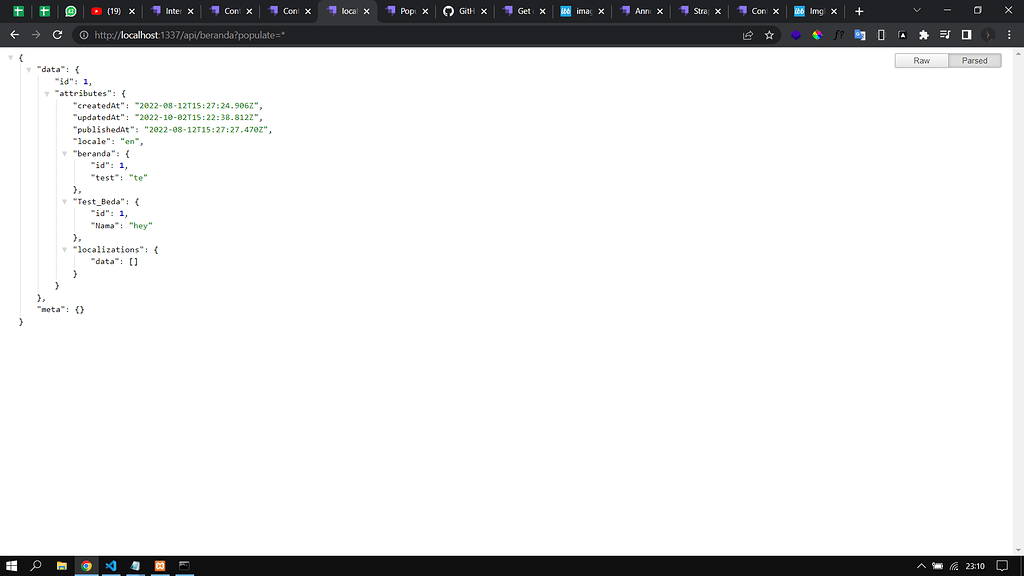Viewport: 1024px width, 576px height.
Task: View site information icon in address bar
Action: [x=84, y=35]
